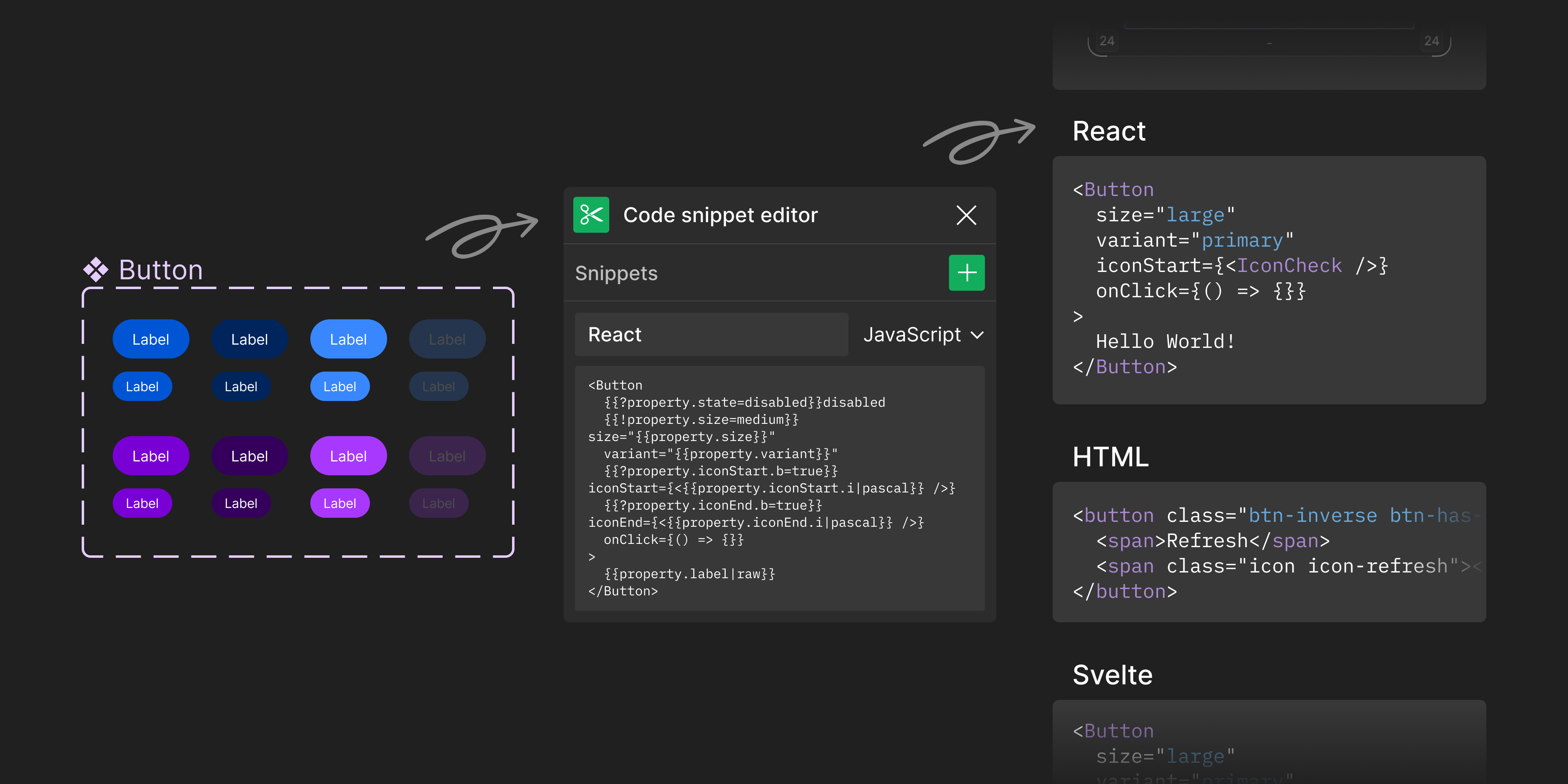Click the green scissors plugin icon
The image size is (1568, 784).
coord(590,215)
